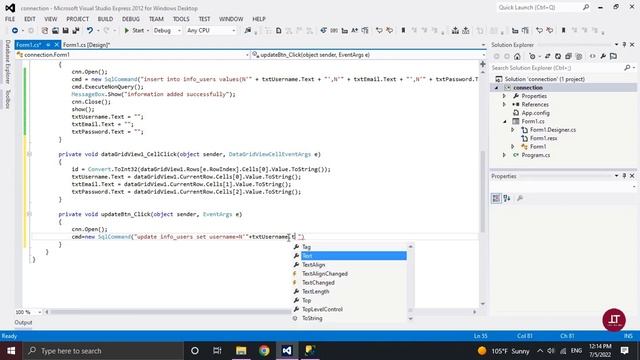Open Chrome from the Windows taskbar

tap(264, 351)
